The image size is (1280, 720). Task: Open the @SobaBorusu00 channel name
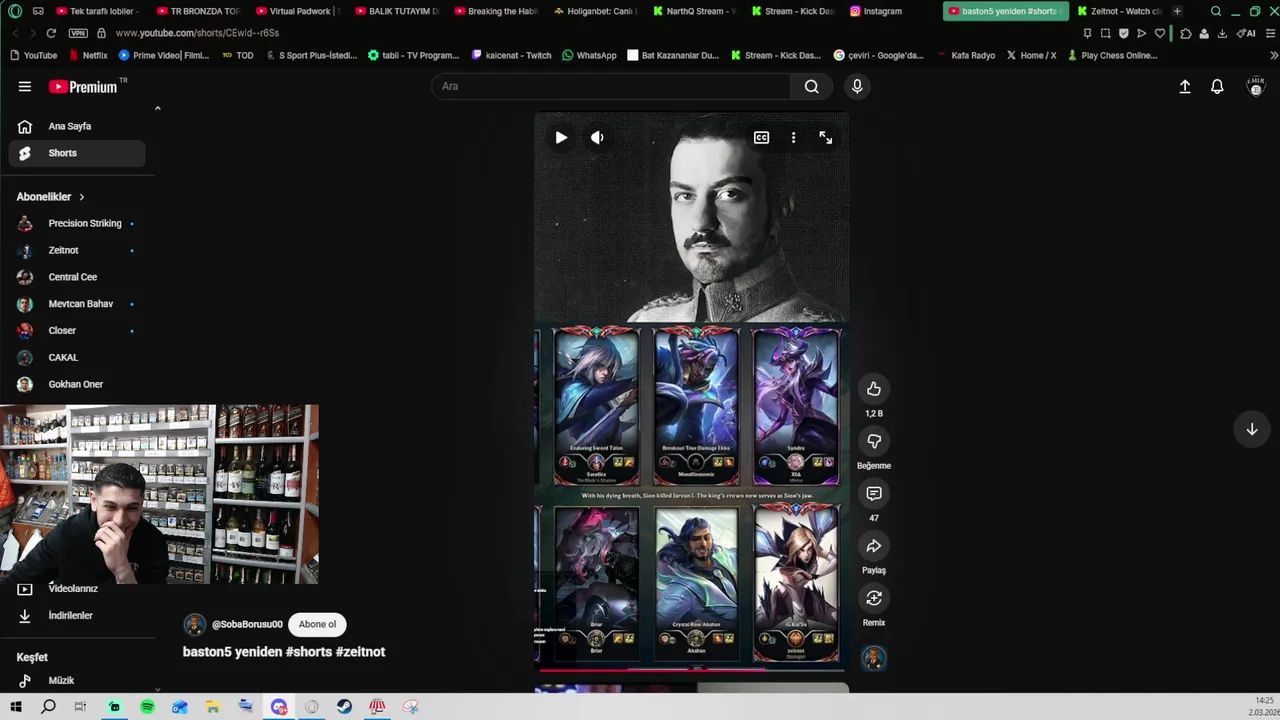pyautogui.click(x=247, y=624)
